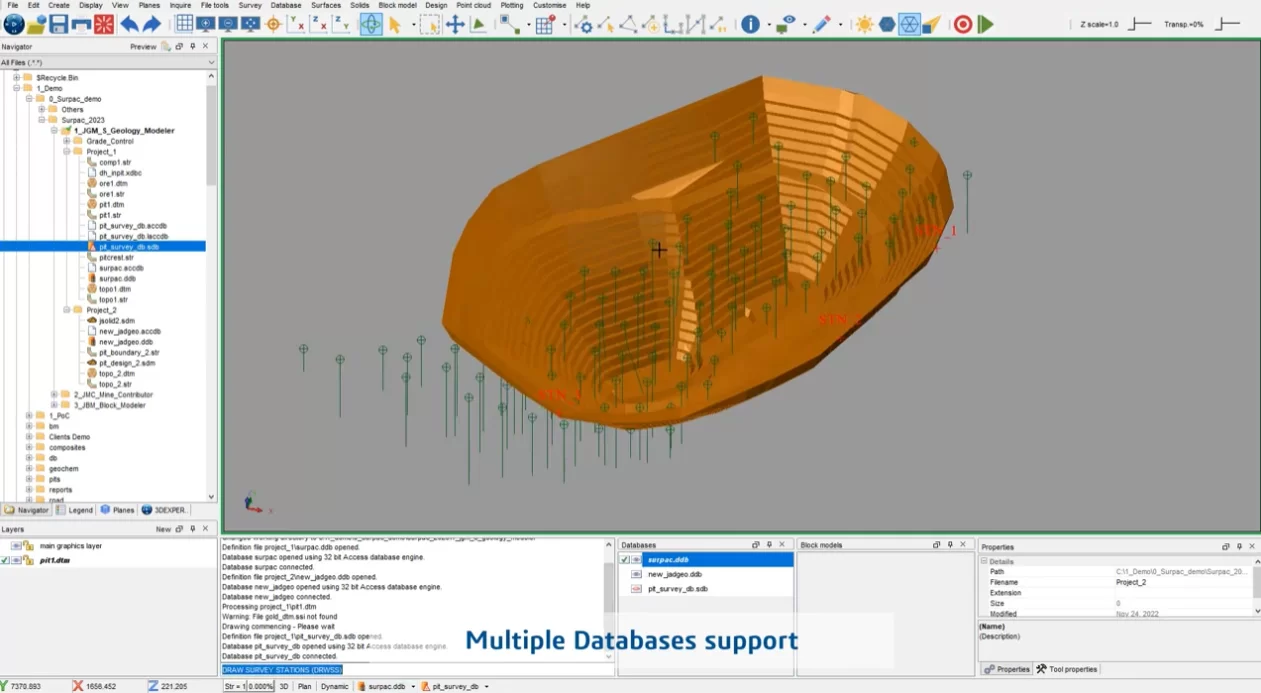The height and width of the screenshot is (693, 1261).
Task: Click the Save file icon
Action: pyautogui.click(x=59, y=25)
